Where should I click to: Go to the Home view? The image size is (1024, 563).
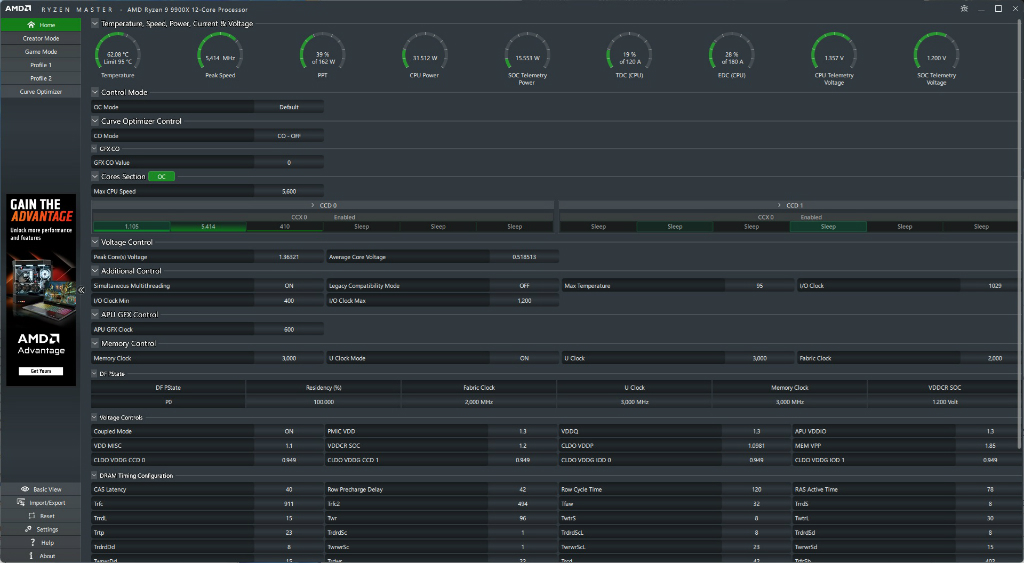(40, 25)
